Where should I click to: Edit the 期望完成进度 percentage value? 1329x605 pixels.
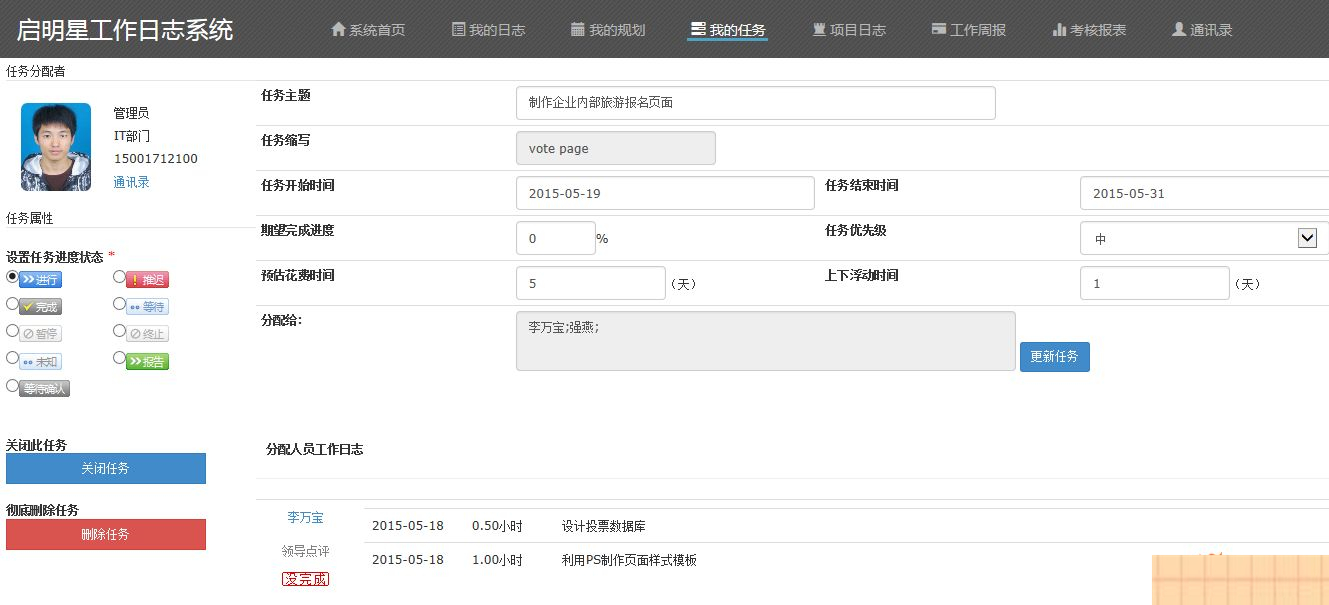[556, 238]
